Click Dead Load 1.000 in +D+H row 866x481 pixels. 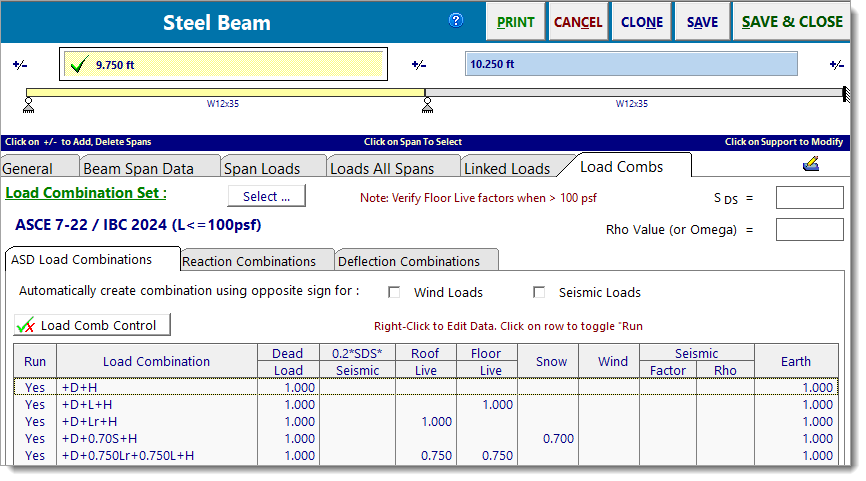[x=299, y=388]
